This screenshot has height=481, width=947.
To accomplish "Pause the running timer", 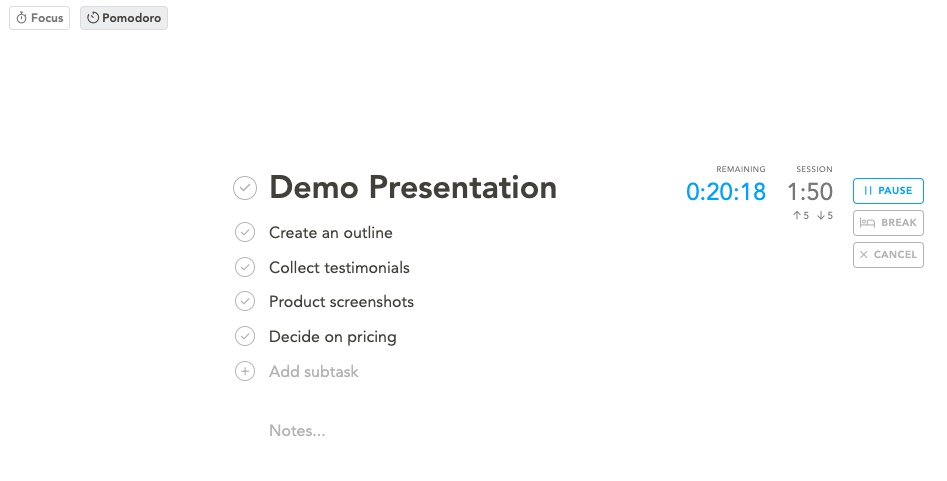I will pos(888,191).
